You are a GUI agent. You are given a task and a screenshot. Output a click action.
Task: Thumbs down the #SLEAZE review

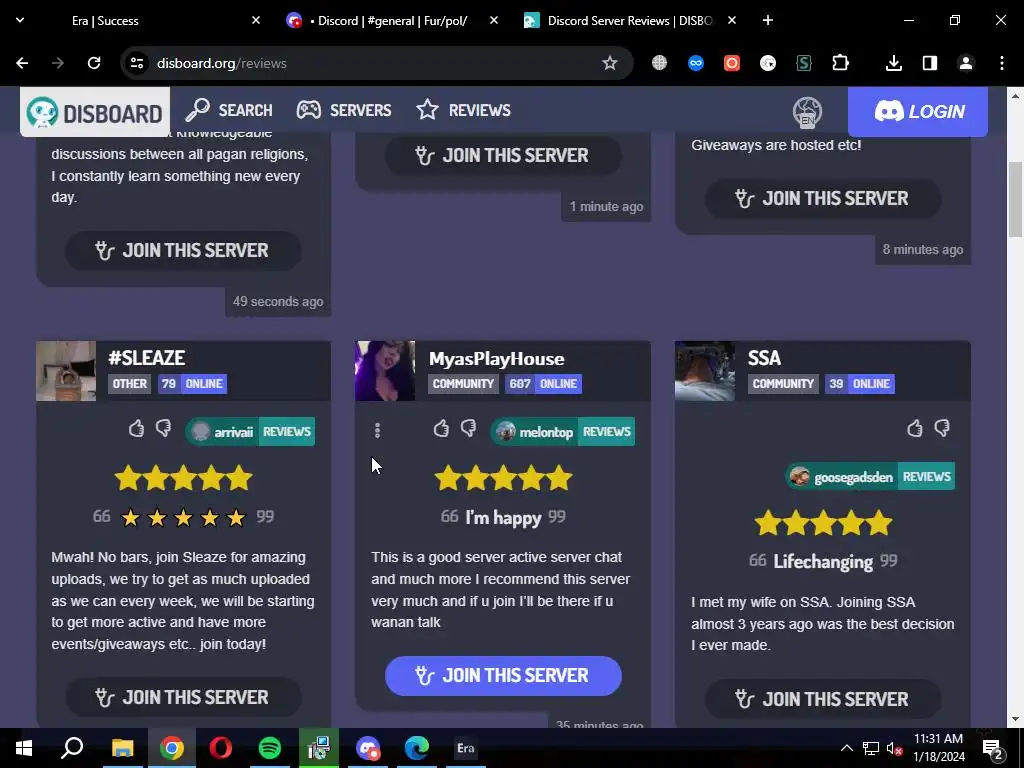163,428
